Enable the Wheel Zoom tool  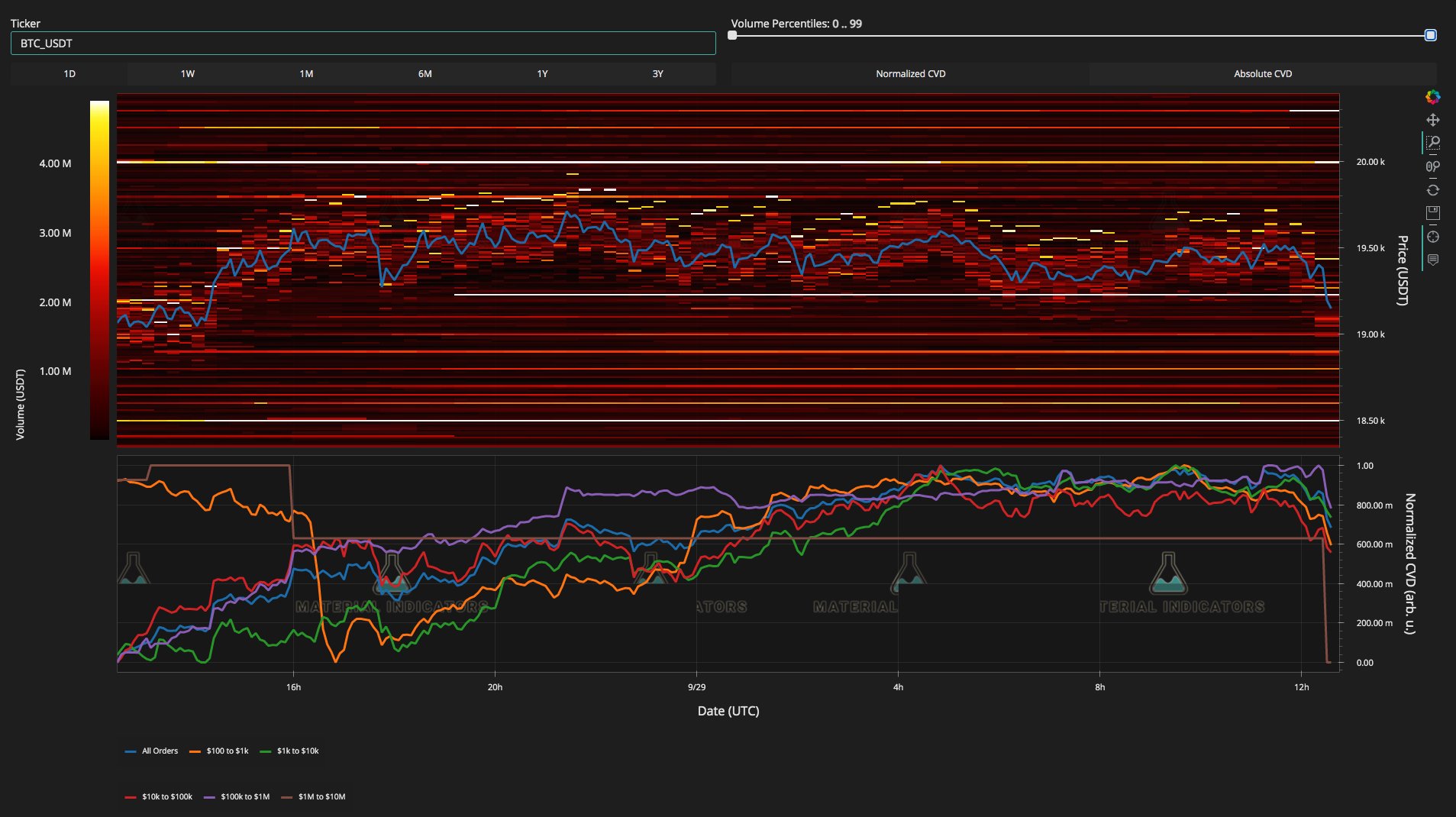(1432, 166)
